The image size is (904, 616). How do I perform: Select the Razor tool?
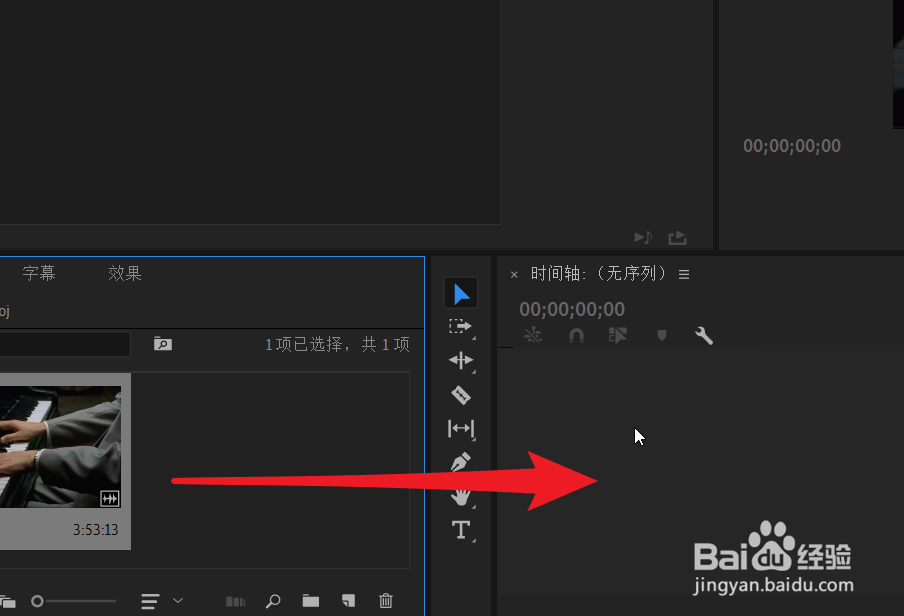(x=461, y=395)
